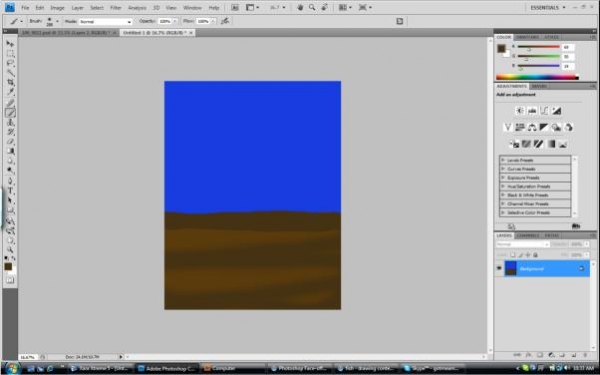This screenshot has width=600, height=375.
Task: Toggle lock all in Layers panel
Action: tap(536, 255)
